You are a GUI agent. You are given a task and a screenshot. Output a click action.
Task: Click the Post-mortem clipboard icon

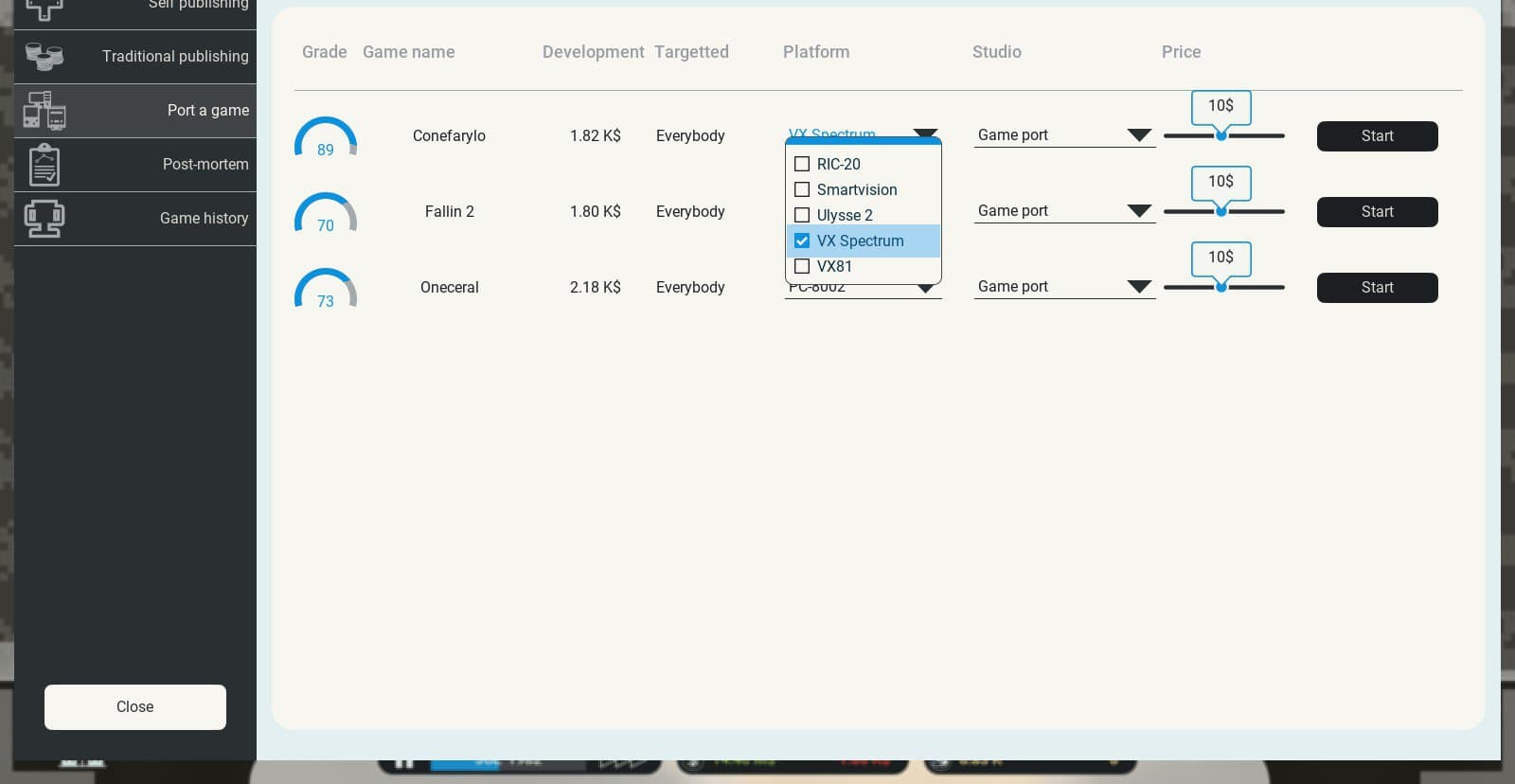[x=44, y=165]
